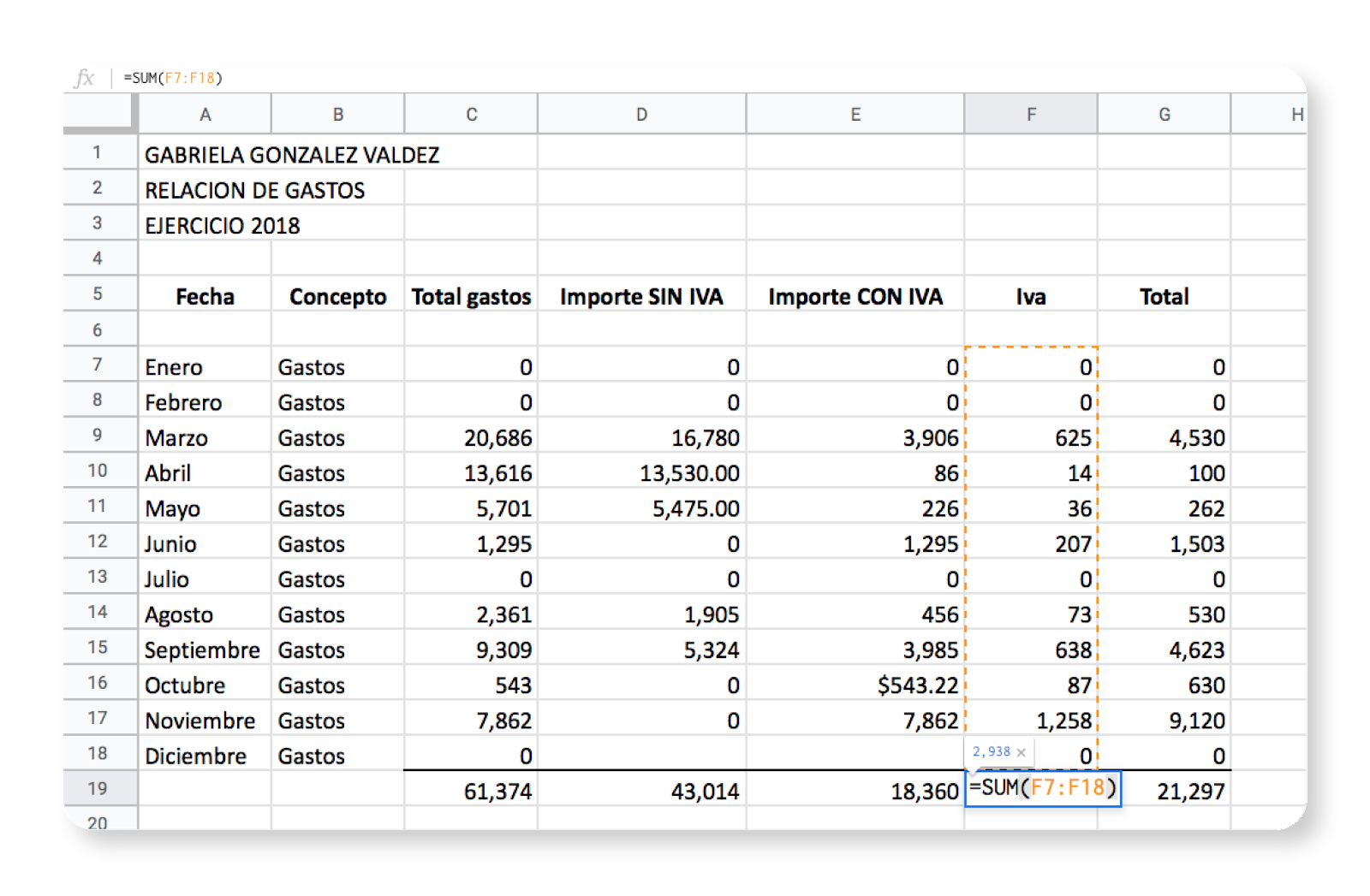Close the 2,938 formula preview tooltip
1370x896 pixels.
(x=1021, y=752)
